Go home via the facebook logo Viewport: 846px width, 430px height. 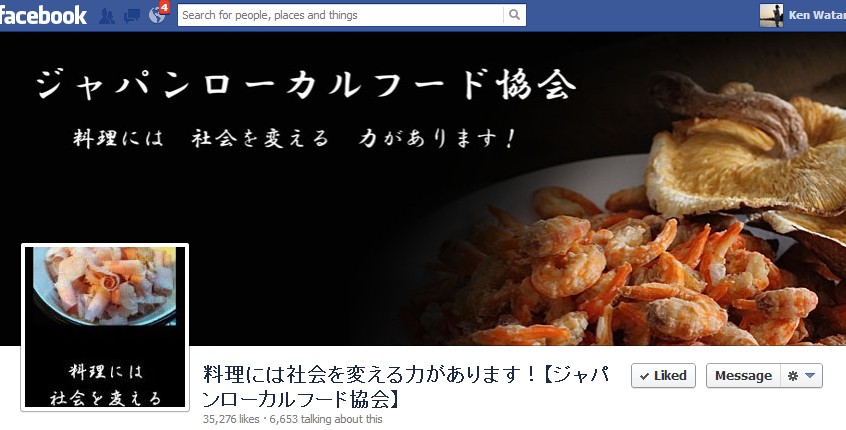tap(43, 15)
